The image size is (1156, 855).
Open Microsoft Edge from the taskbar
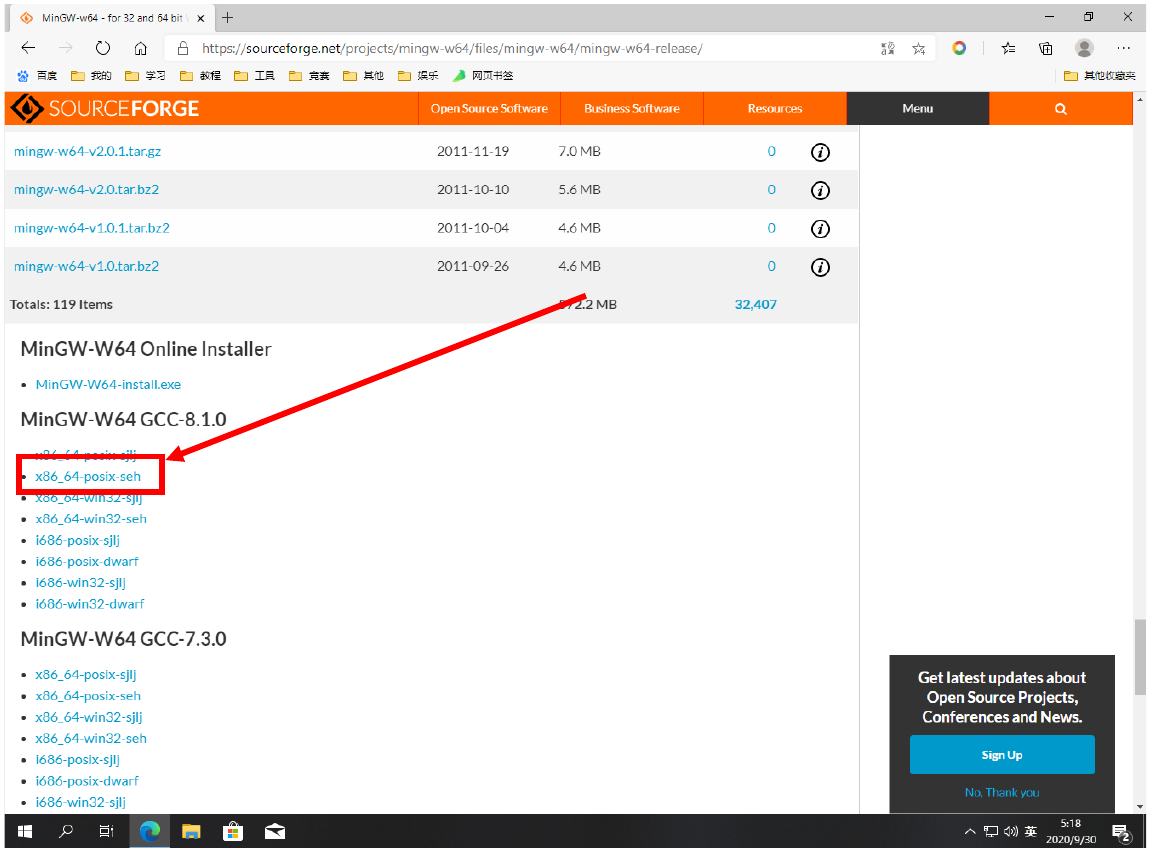150,831
